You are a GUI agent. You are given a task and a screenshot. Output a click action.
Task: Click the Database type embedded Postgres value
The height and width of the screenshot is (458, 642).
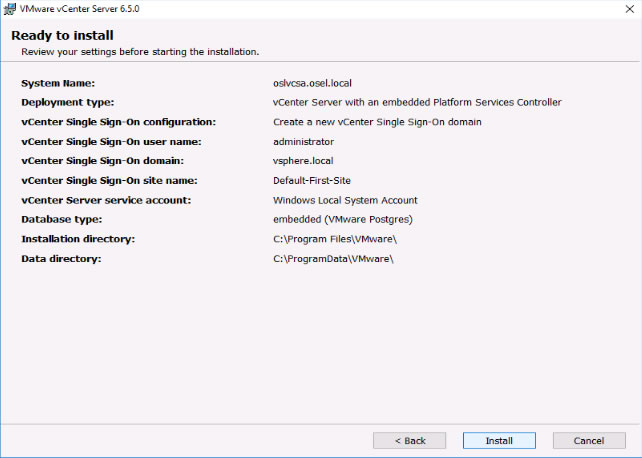[343, 219]
